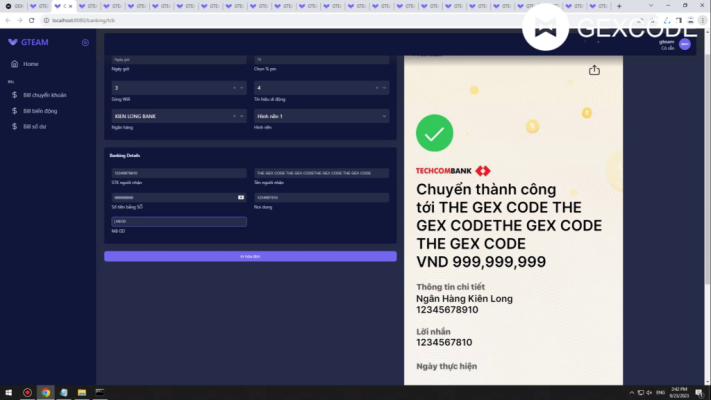Open the Tín hiệu di động dropdown arrow
The image size is (711, 400).
[x=384, y=88]
